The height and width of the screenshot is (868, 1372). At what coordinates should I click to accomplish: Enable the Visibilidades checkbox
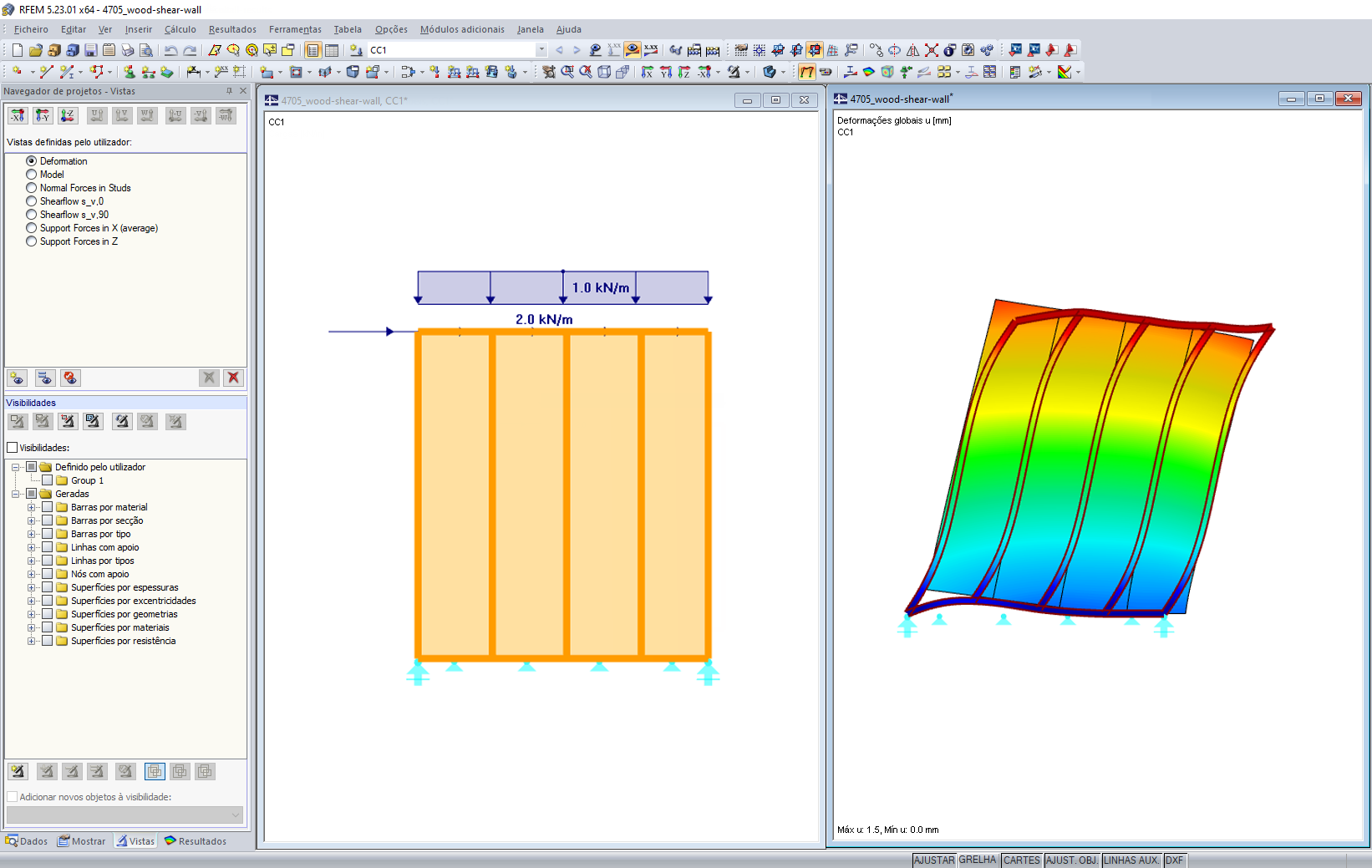13,448
